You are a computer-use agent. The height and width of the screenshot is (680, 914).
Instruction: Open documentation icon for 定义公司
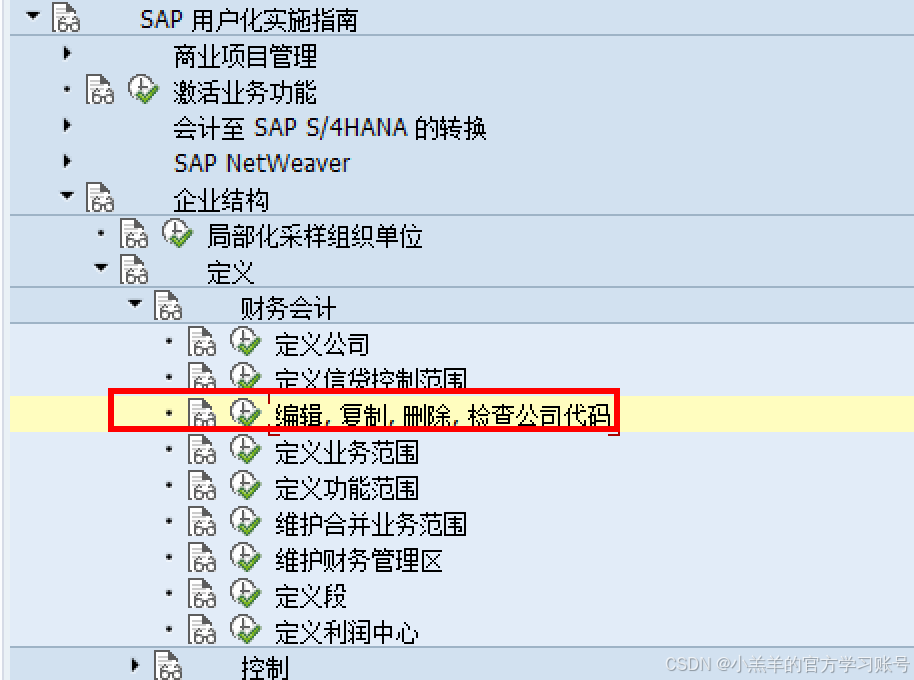[201, 341]
